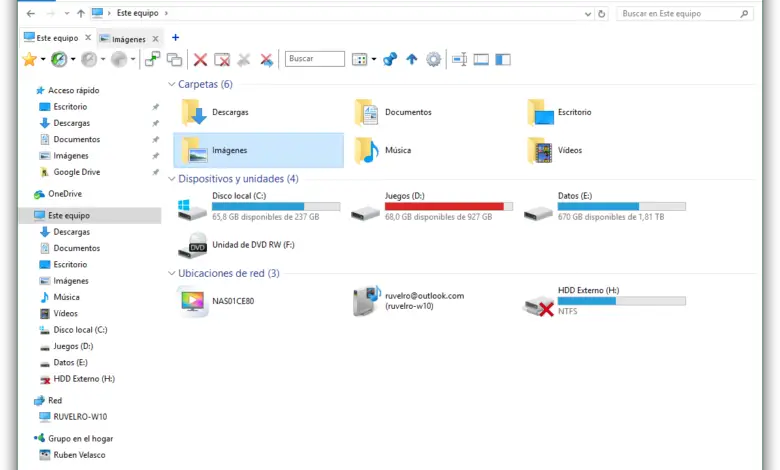
Task: Open the star groups dropdown arrow
Action: click(x=43, y=60)
